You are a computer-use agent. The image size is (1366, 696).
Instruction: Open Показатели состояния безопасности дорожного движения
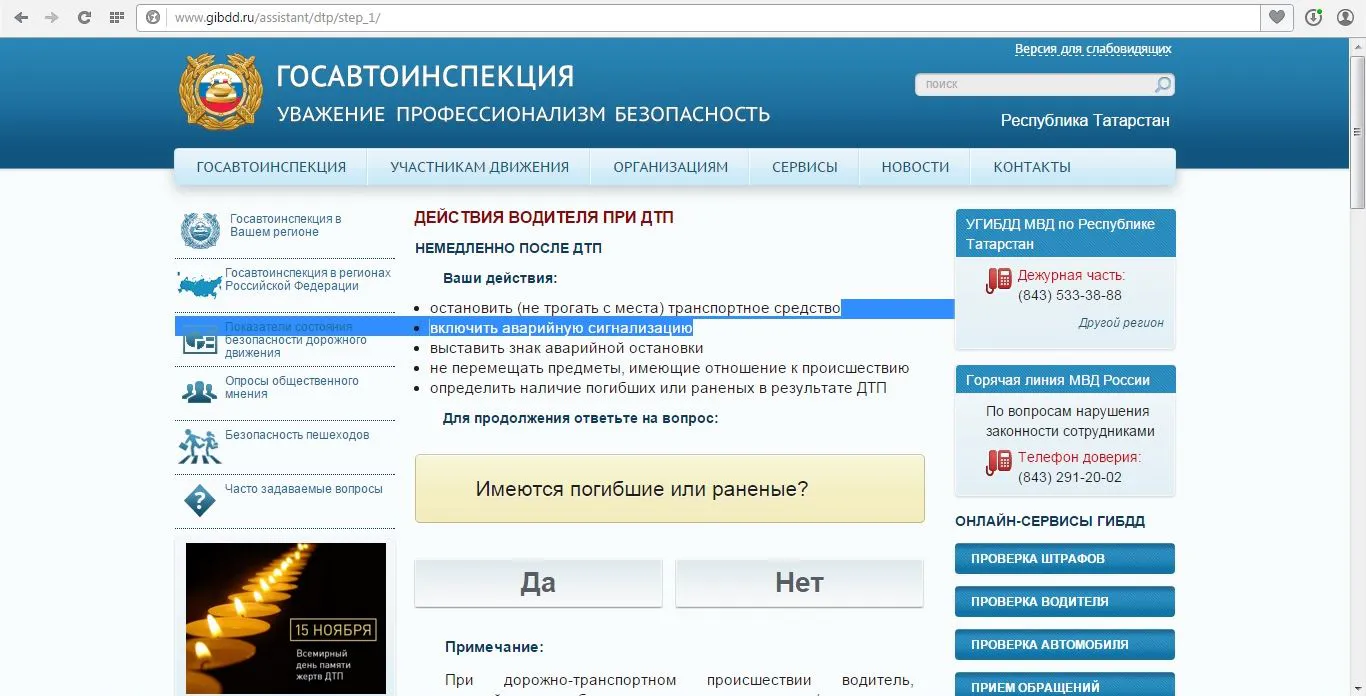296,340
